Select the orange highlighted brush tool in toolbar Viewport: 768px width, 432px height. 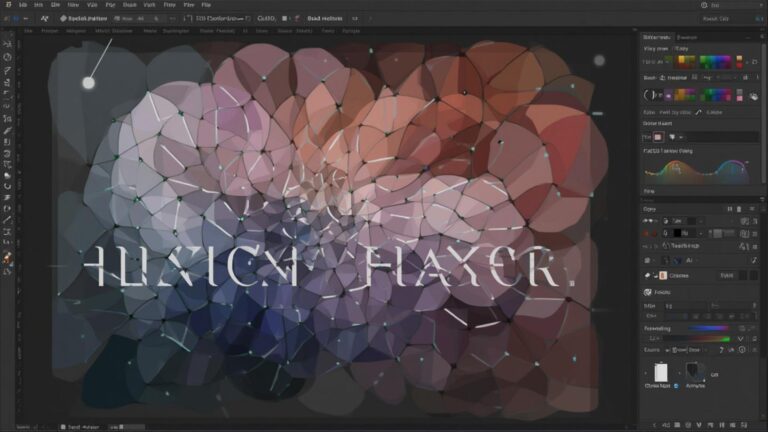tap(7, 258)
